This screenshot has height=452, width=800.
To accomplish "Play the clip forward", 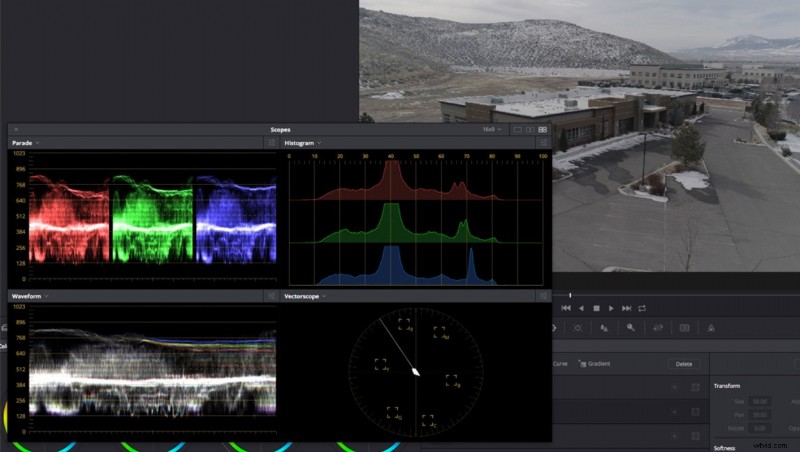I will (611, 308).
